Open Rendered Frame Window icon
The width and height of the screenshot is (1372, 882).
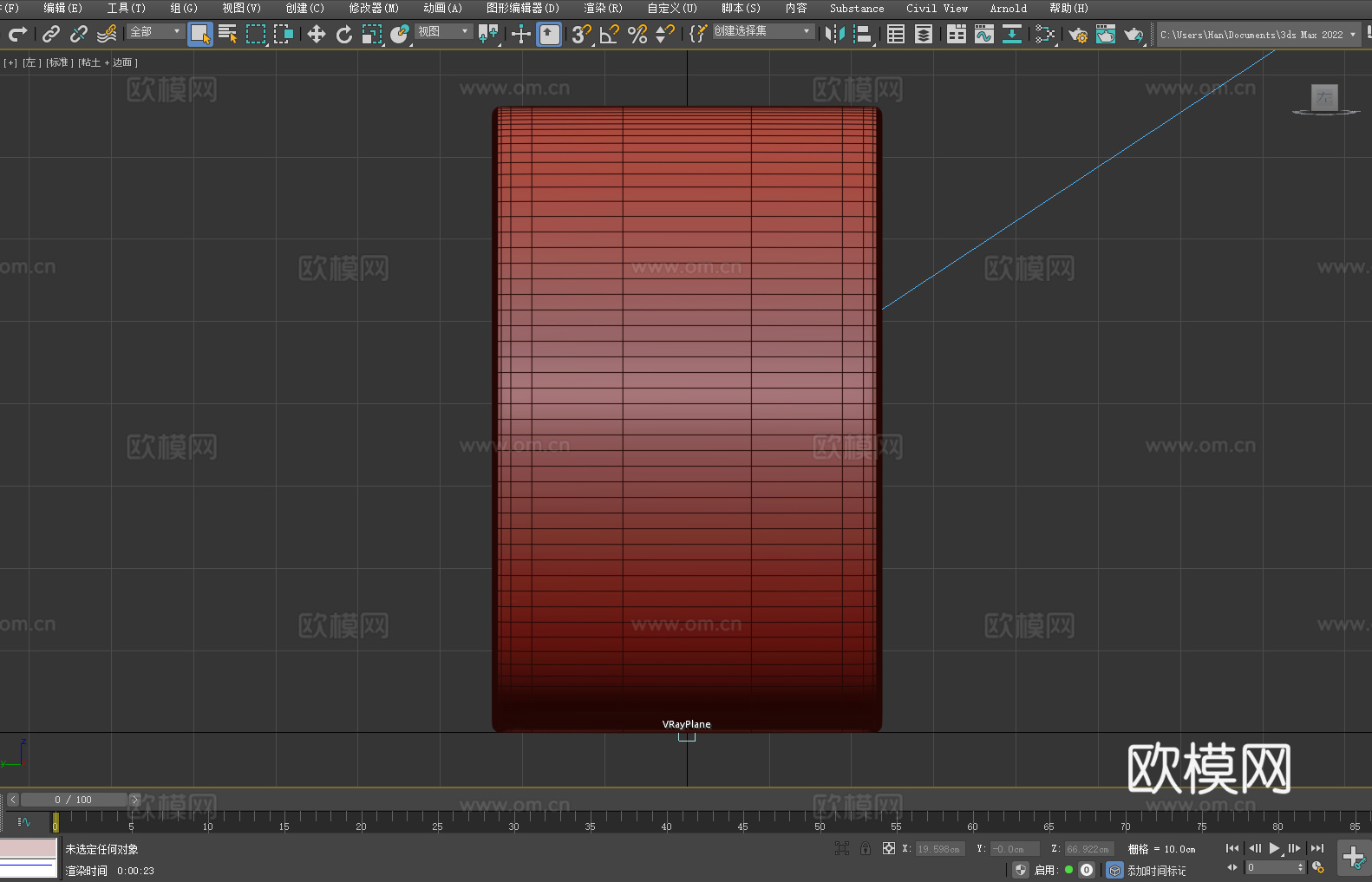[1106, 34]
